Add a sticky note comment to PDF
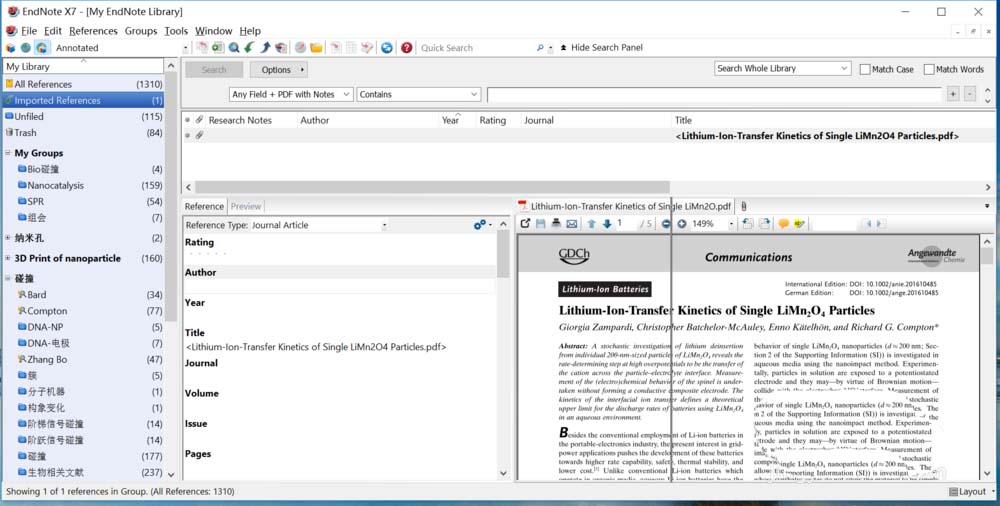The width and height of the screenshot is (1000, 506). tap(783, 224)
